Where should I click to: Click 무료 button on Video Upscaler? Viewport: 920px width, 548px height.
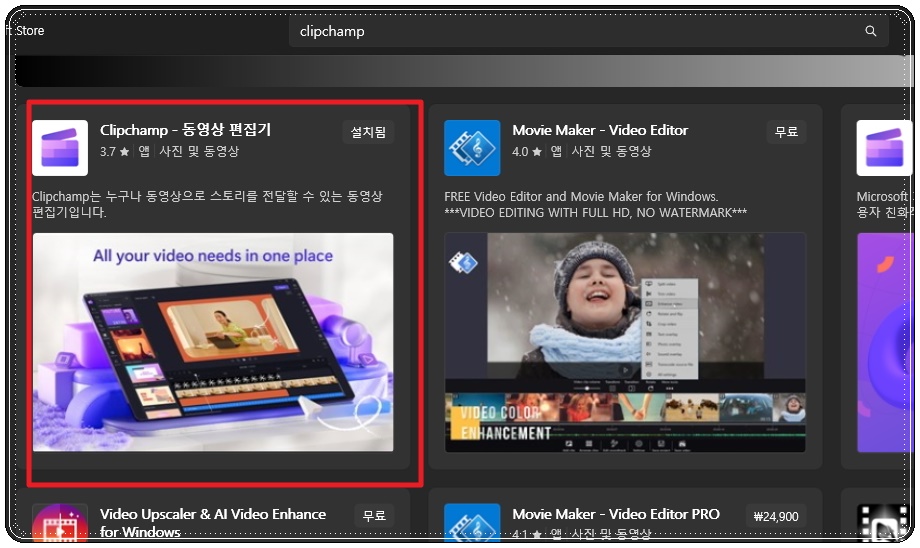374,516
